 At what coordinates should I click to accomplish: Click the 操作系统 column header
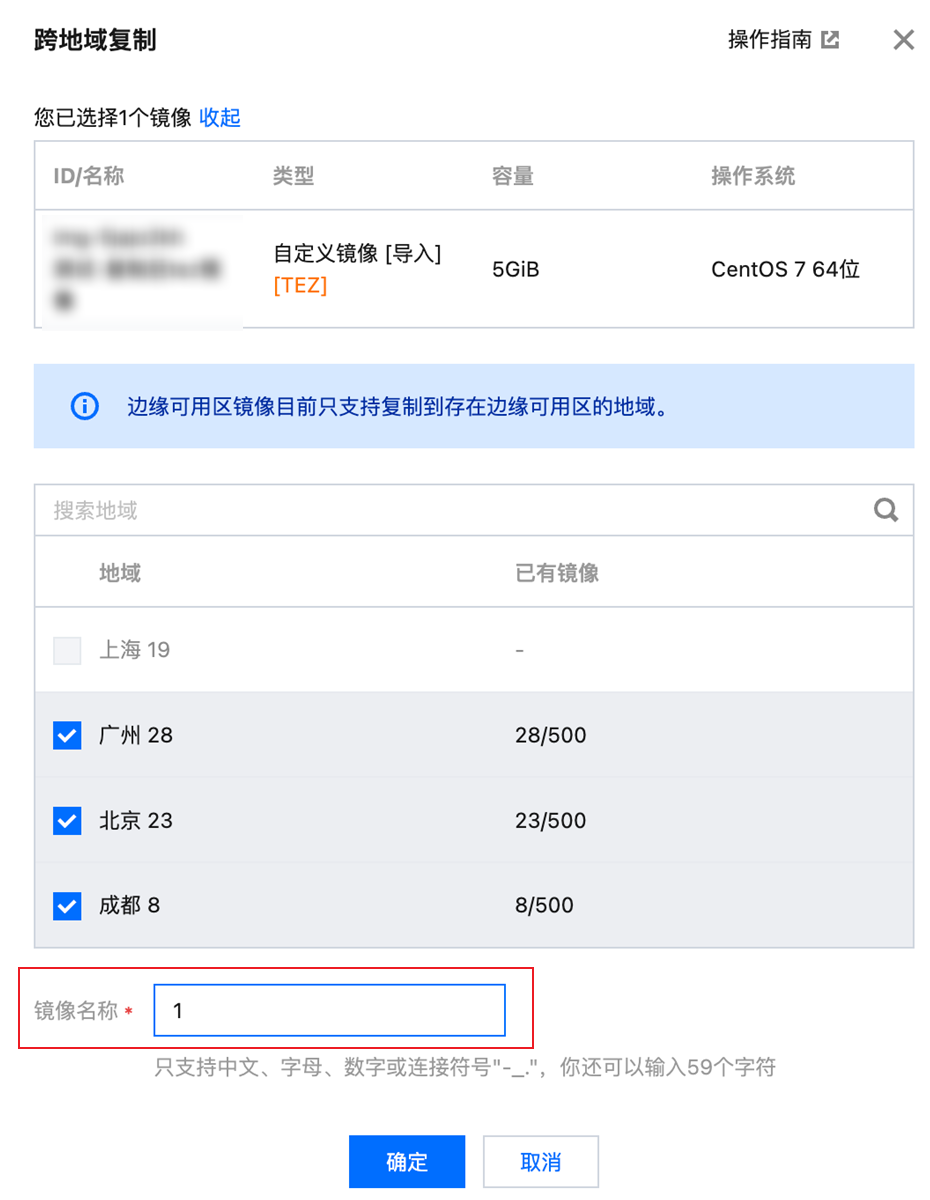tap(753, 176)
